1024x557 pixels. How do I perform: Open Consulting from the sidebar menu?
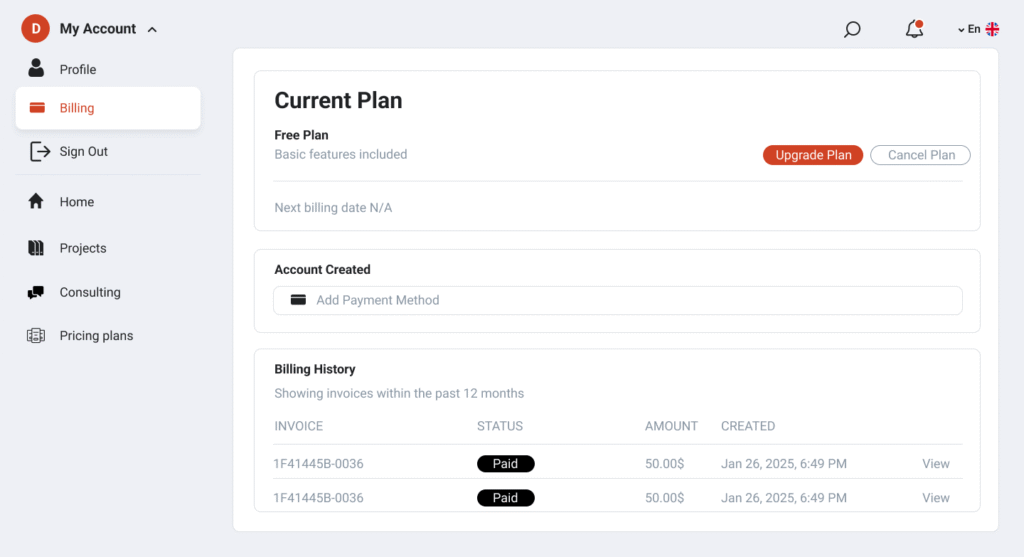(90, 292)
